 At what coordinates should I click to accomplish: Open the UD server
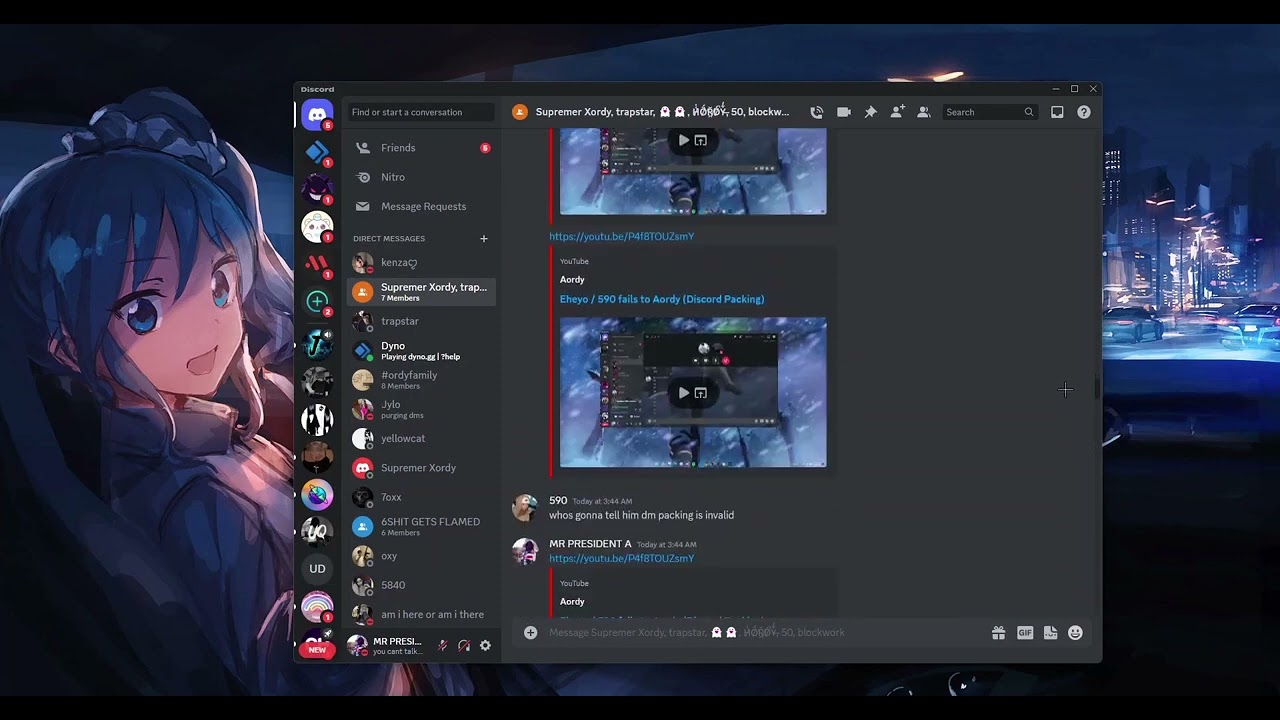point(317,569)
